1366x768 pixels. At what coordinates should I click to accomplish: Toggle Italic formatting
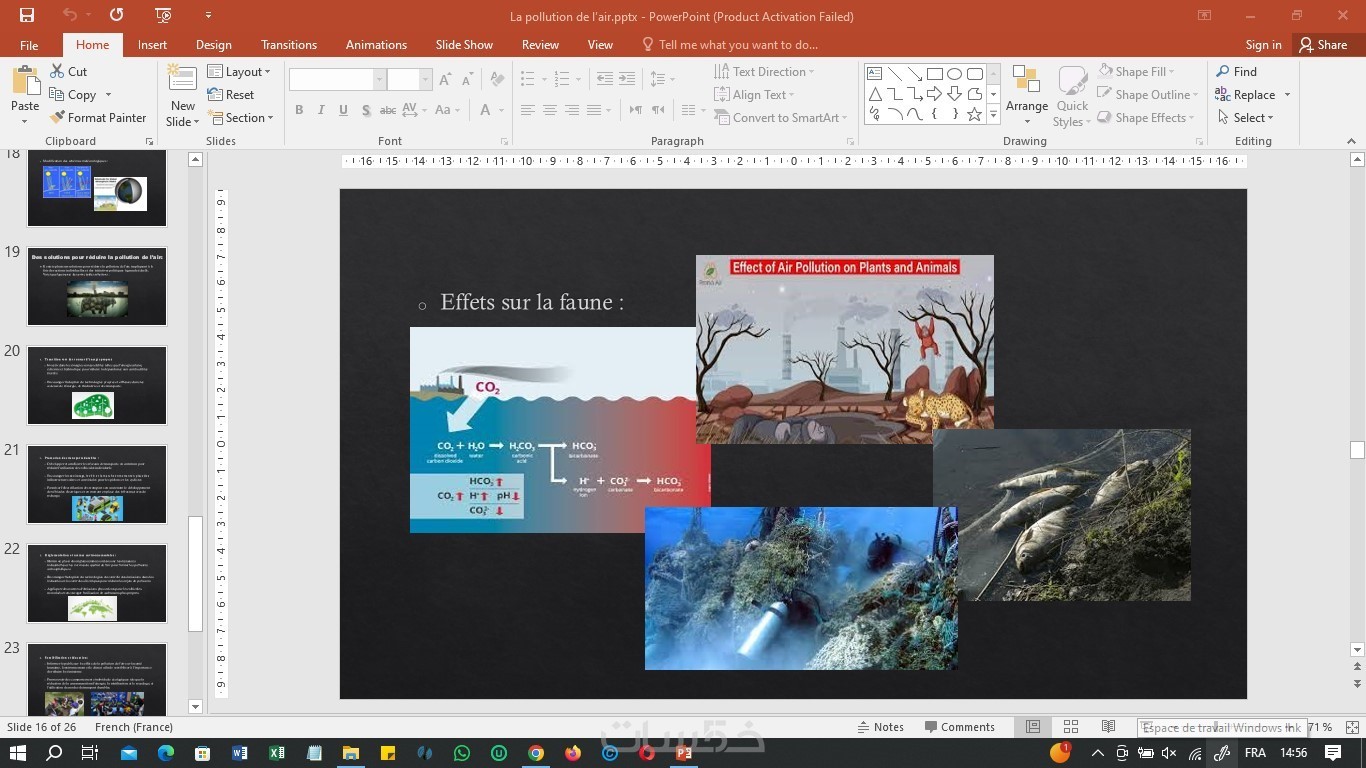(321, 110)
